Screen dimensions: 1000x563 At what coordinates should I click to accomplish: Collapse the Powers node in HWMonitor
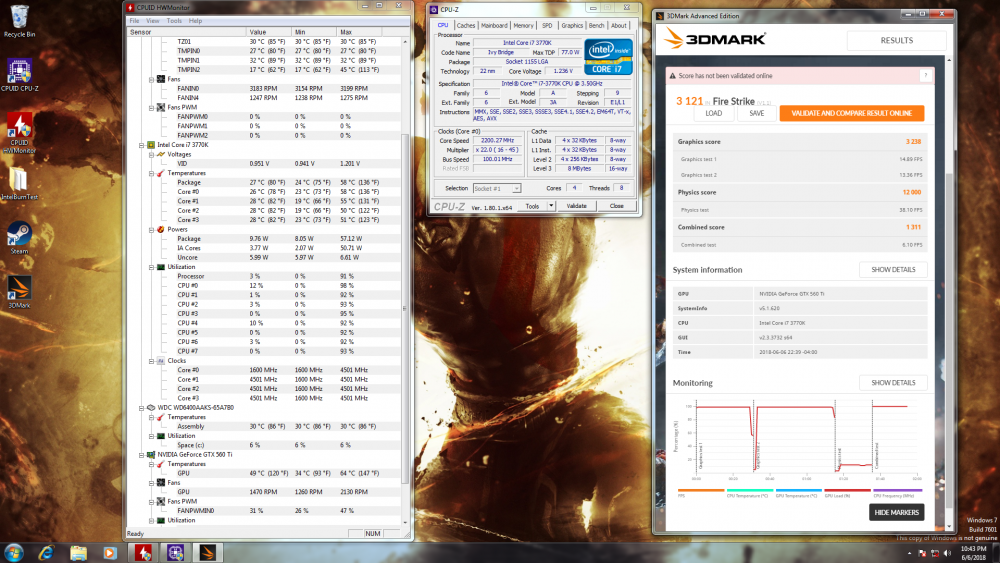[x=152, y=230]
